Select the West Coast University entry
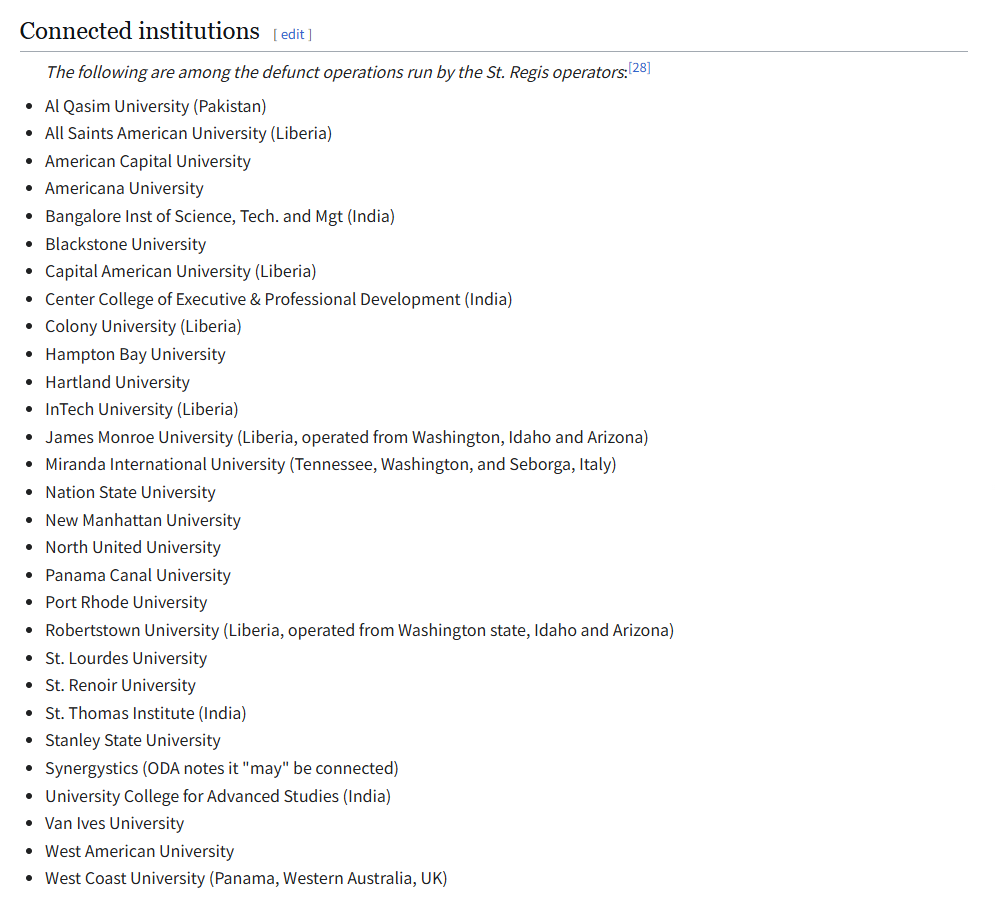Image resolution: width=995 pixels, height=902 pixels. (x=245, y=878)
